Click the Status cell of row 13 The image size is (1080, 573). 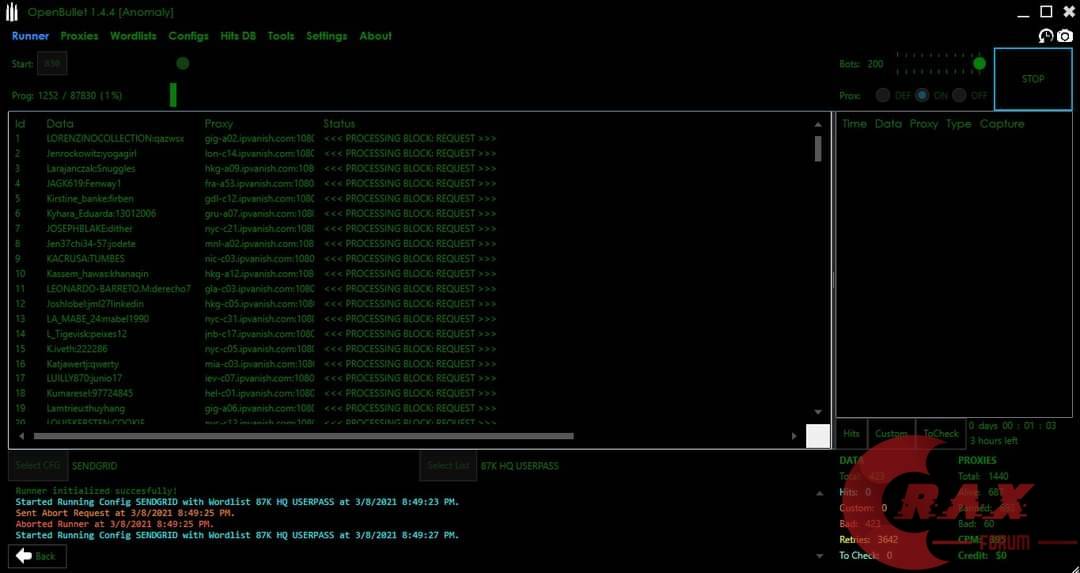pyautogui.click(x=410, y=319)
